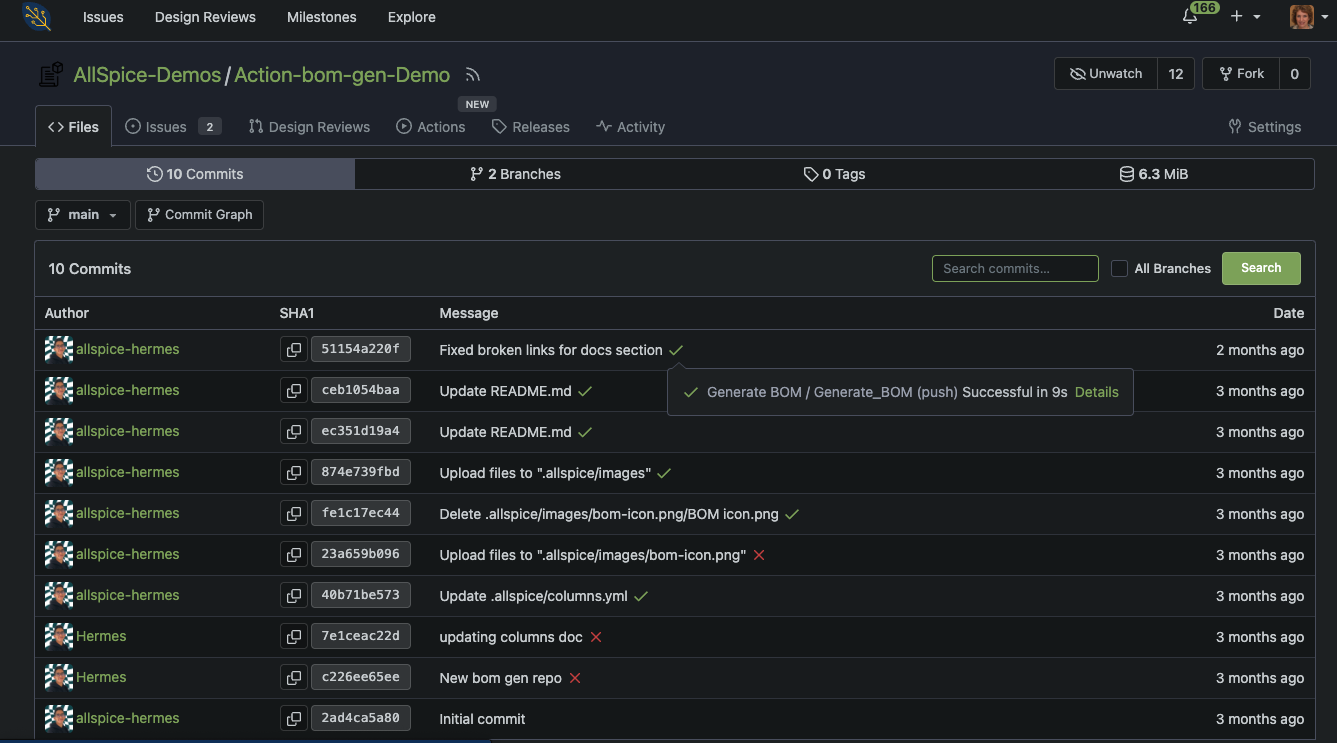Open commit message Fixed broken links for docs section

(551, 350)
